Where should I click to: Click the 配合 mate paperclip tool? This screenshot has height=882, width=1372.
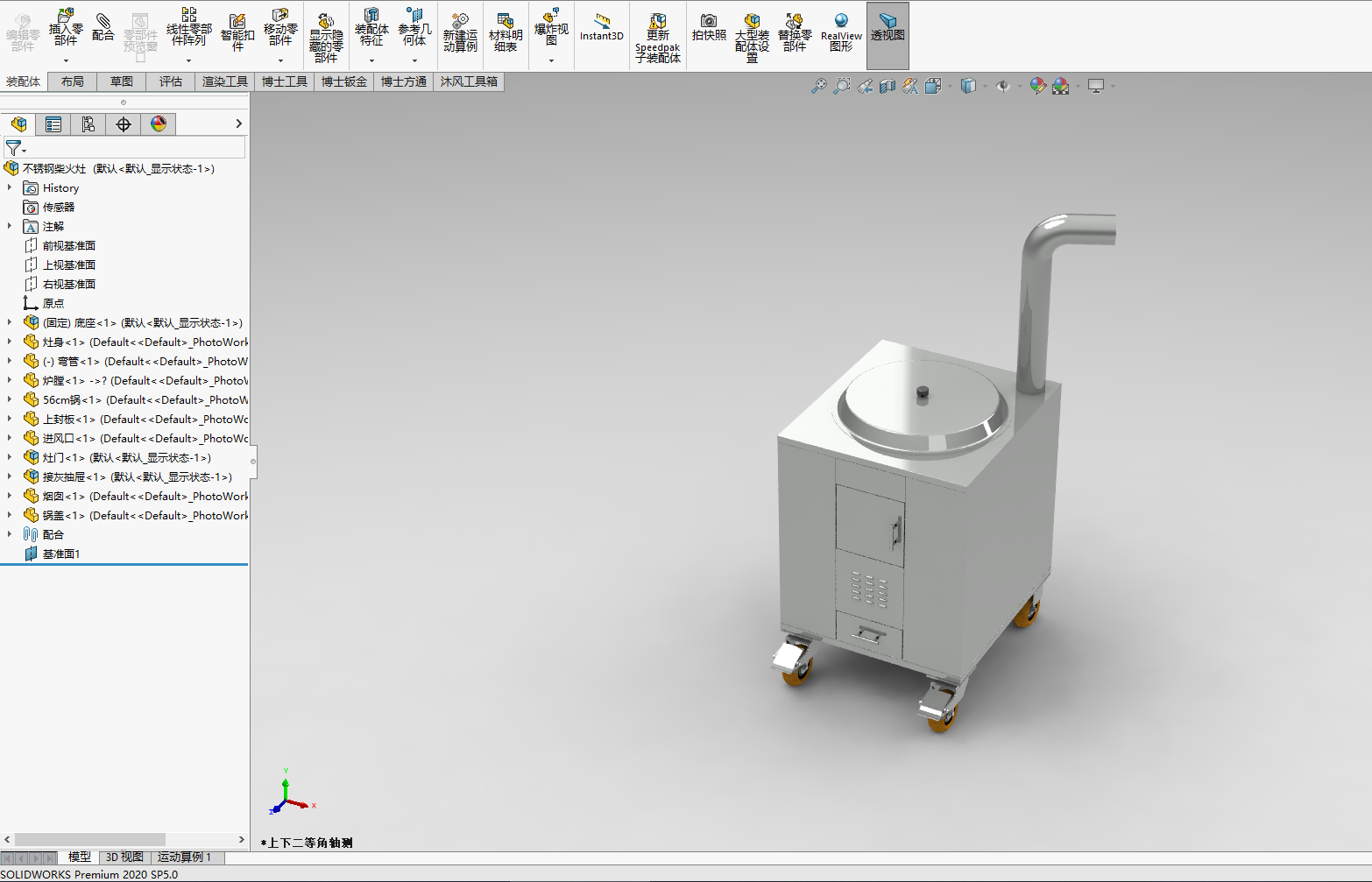pos(103,27)
